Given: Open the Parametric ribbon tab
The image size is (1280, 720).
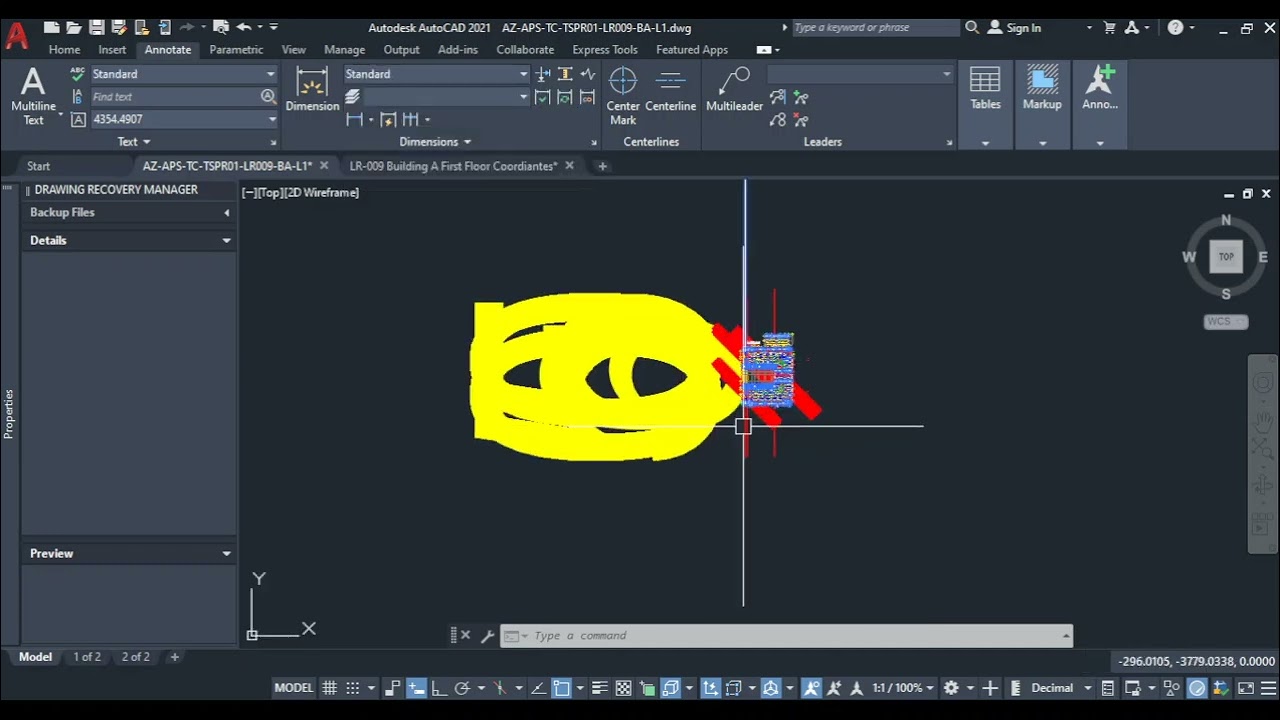Looking at the screenshot, I should point(236,49).
